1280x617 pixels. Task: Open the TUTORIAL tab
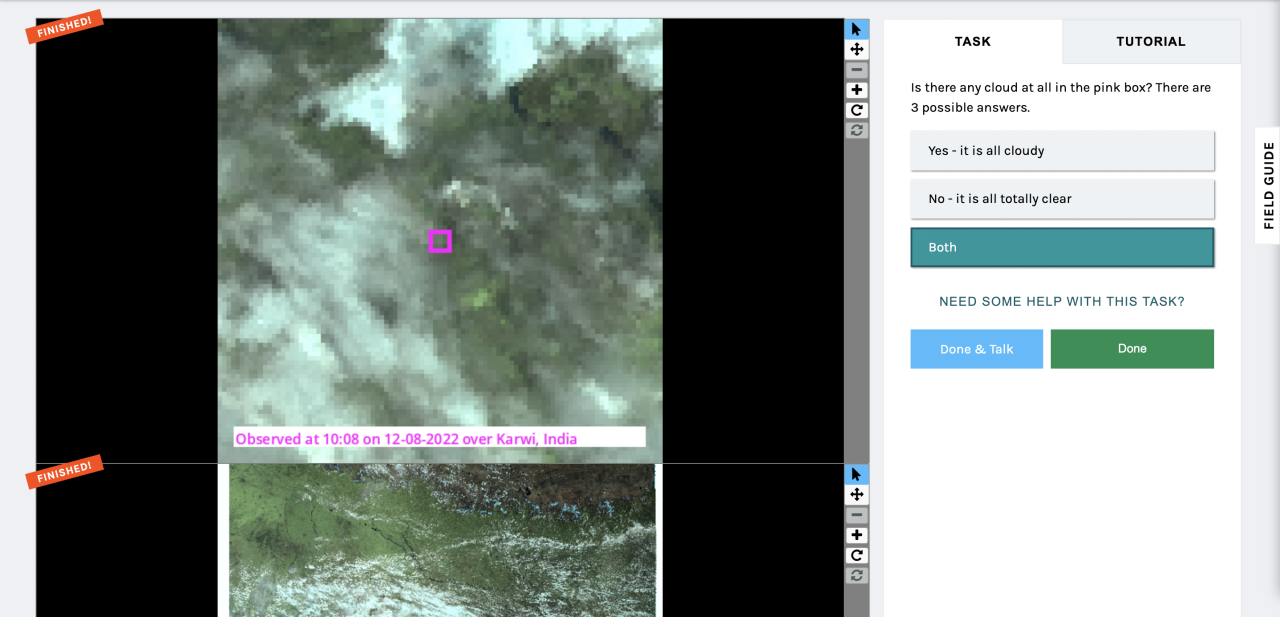pyautogui.click(x=1151, y=41)
